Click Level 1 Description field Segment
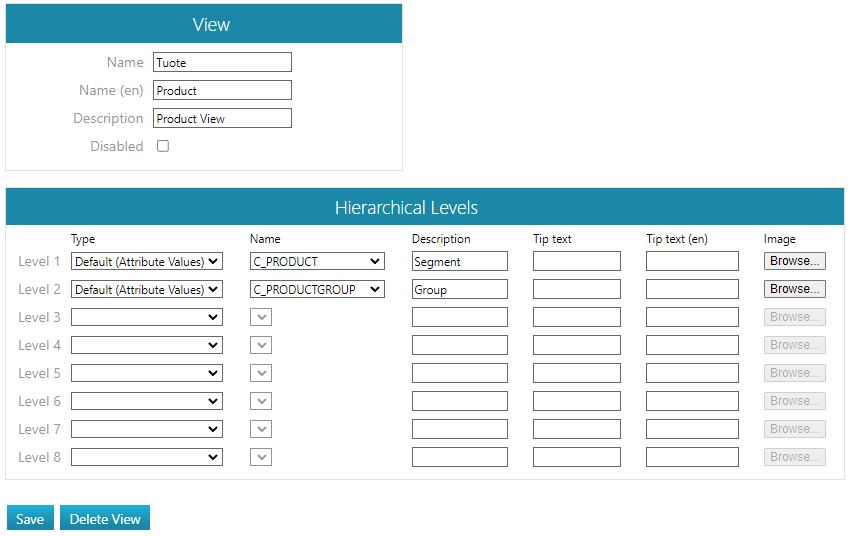 (459, 261)
